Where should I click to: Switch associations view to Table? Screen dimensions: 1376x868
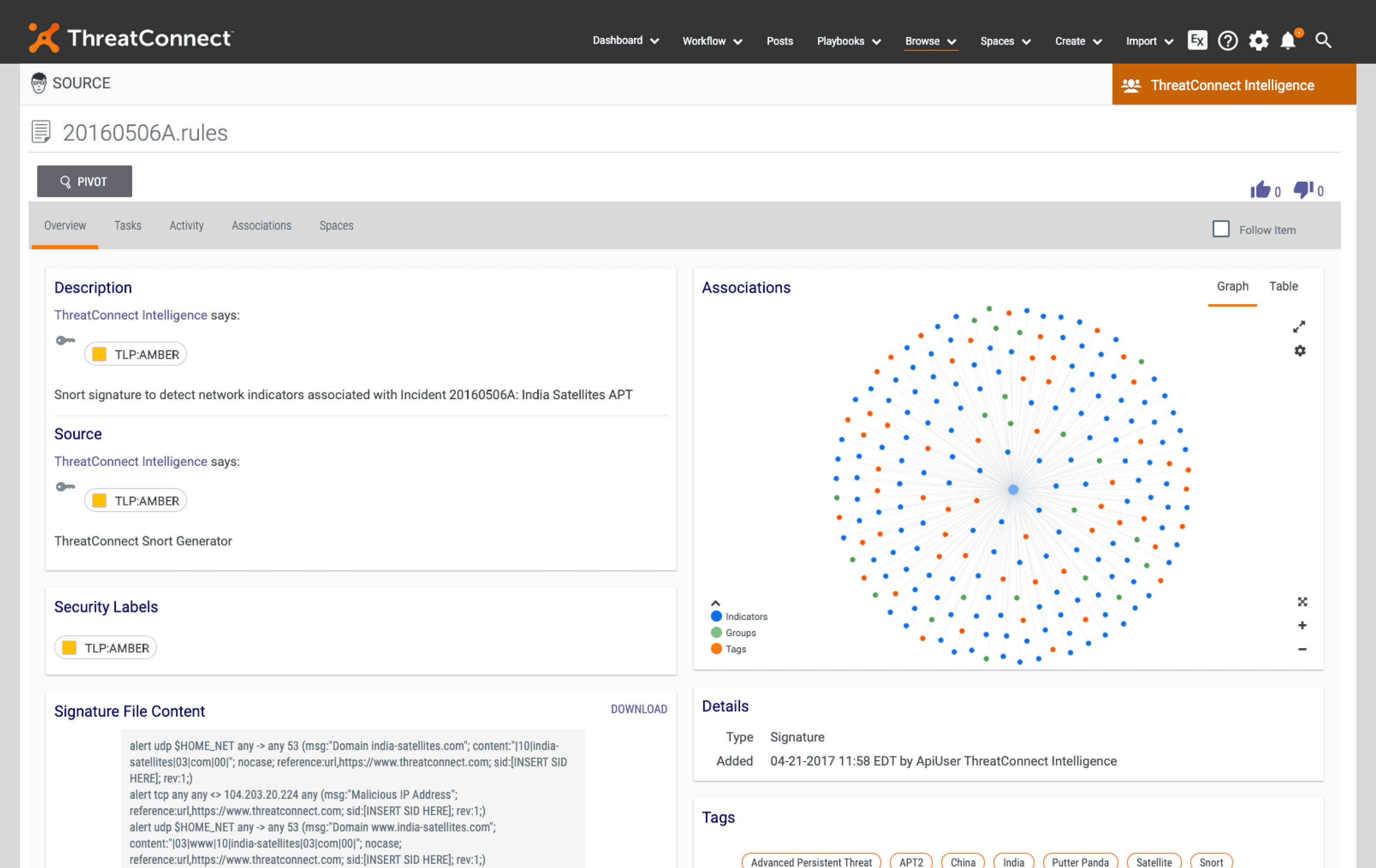click(1283, 286)
